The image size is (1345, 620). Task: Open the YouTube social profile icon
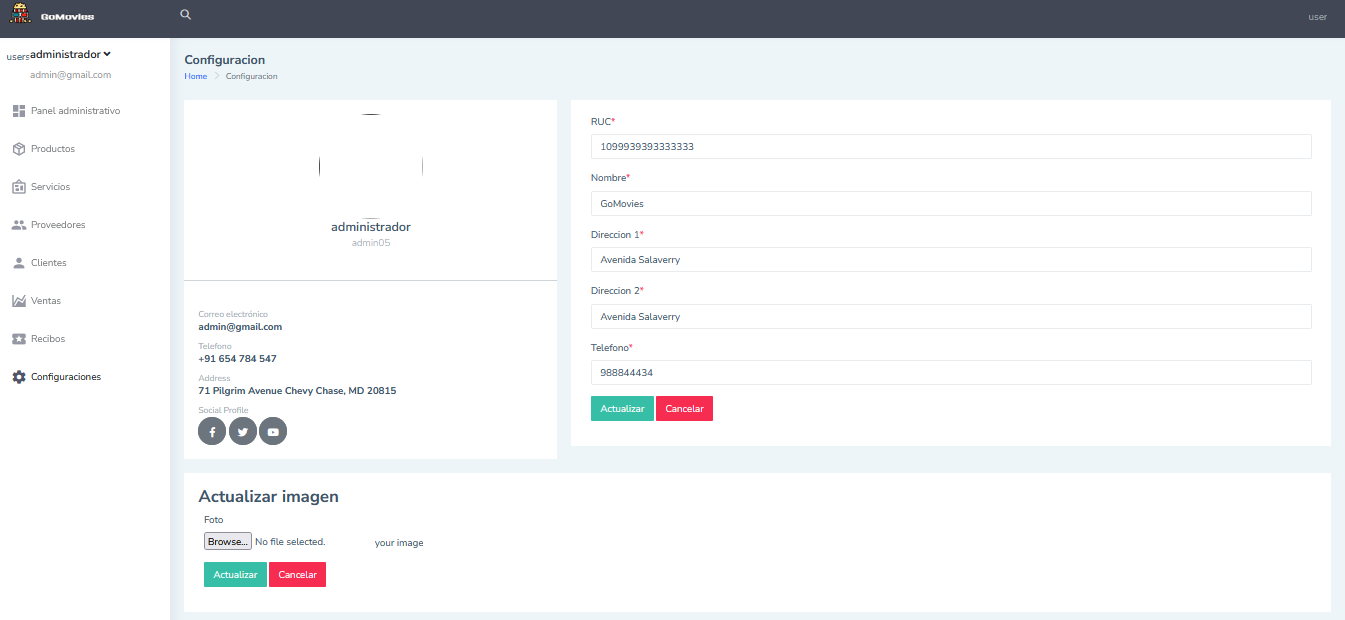(273, 431)
